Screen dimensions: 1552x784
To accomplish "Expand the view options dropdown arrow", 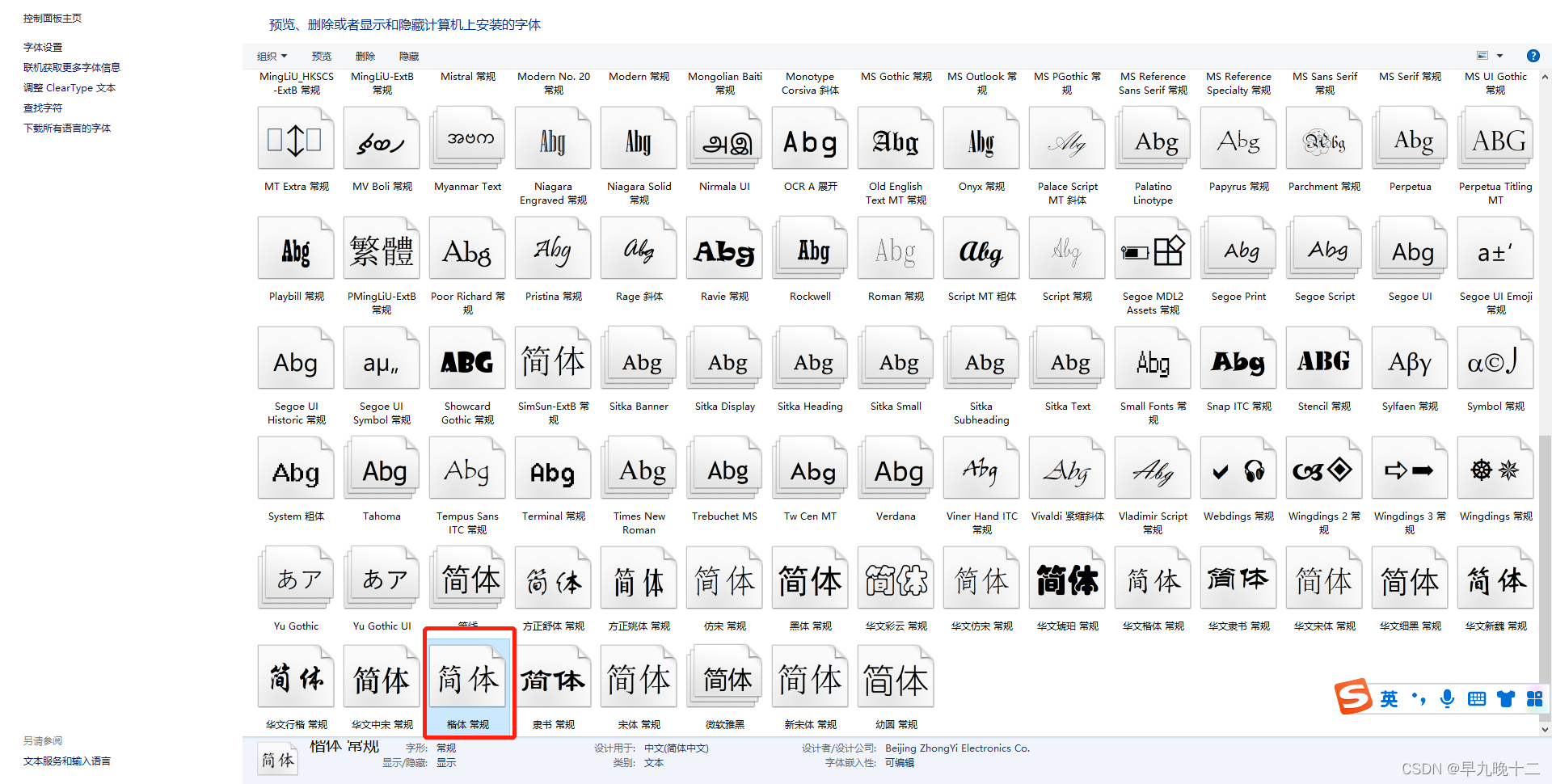I will pos(1499,56).
